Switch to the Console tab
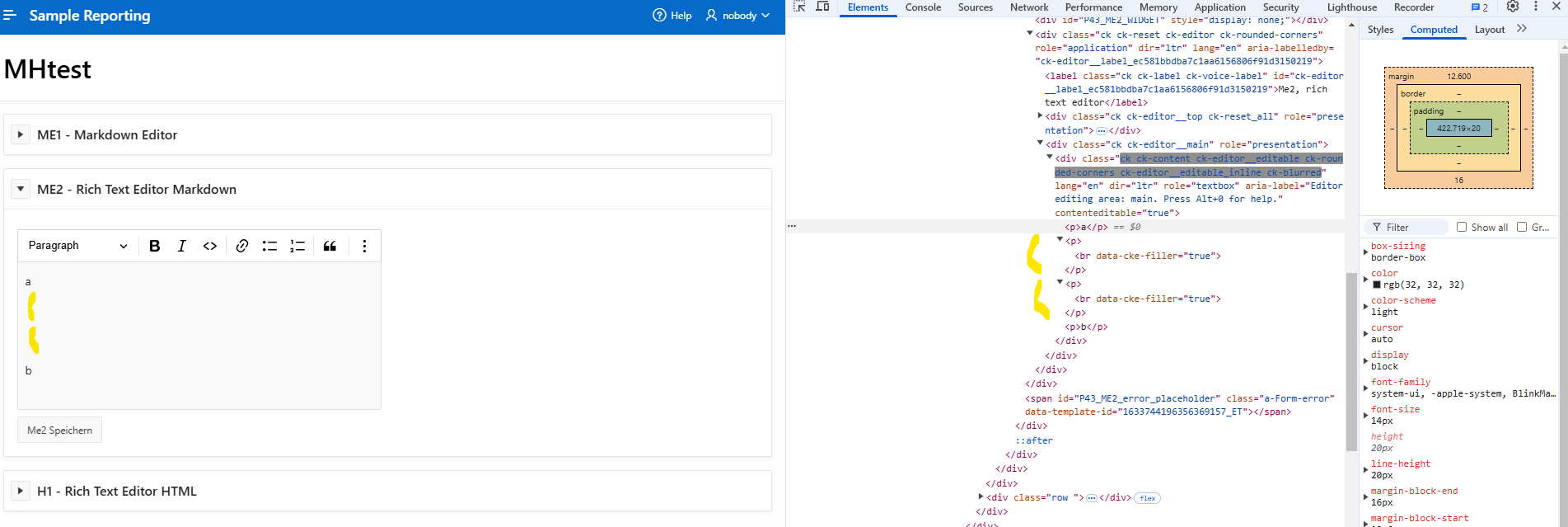Image resolution: width=1568 pixels, height=527 pixels. pyautogui.click(x=923, y=7)
